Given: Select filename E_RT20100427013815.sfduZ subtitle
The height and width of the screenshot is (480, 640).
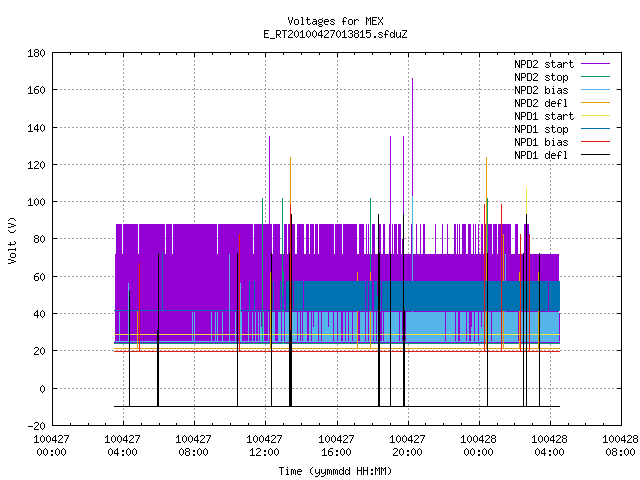Looking at the screenshot, I should [335, 34].
